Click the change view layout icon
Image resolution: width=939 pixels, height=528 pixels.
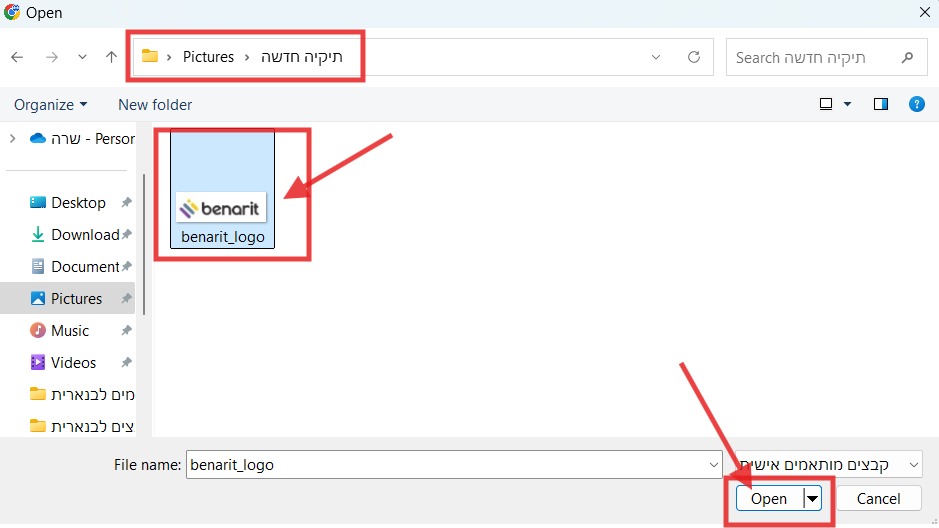[x=826, y=104]
